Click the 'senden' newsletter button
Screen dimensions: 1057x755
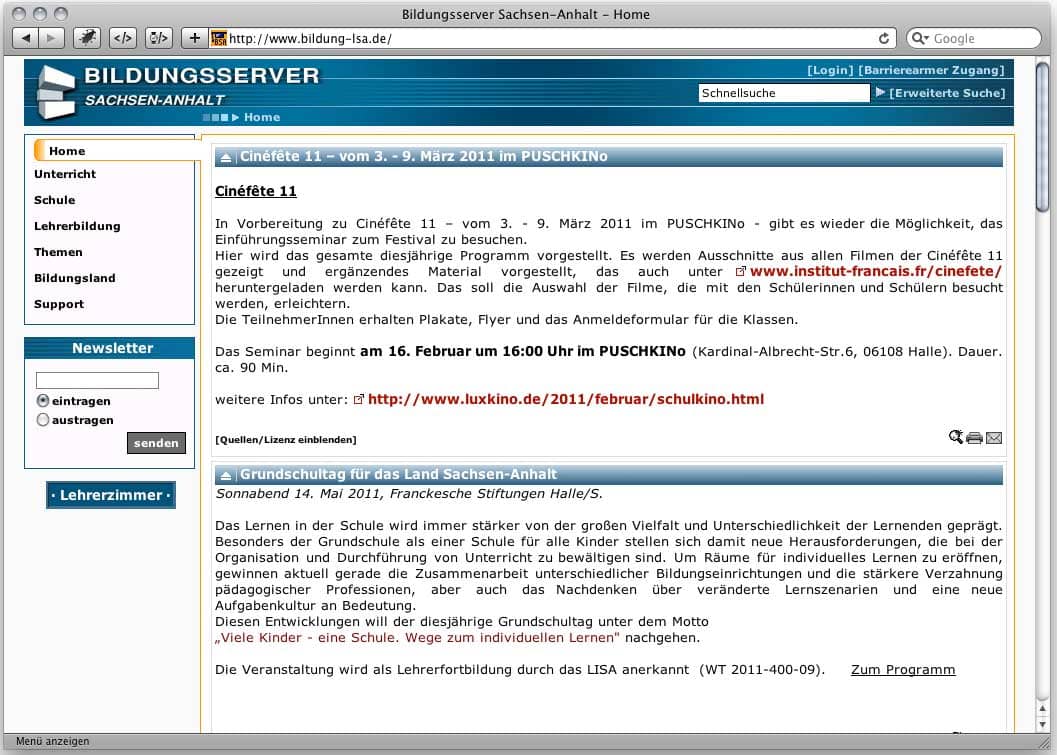[x=156, y=443]
